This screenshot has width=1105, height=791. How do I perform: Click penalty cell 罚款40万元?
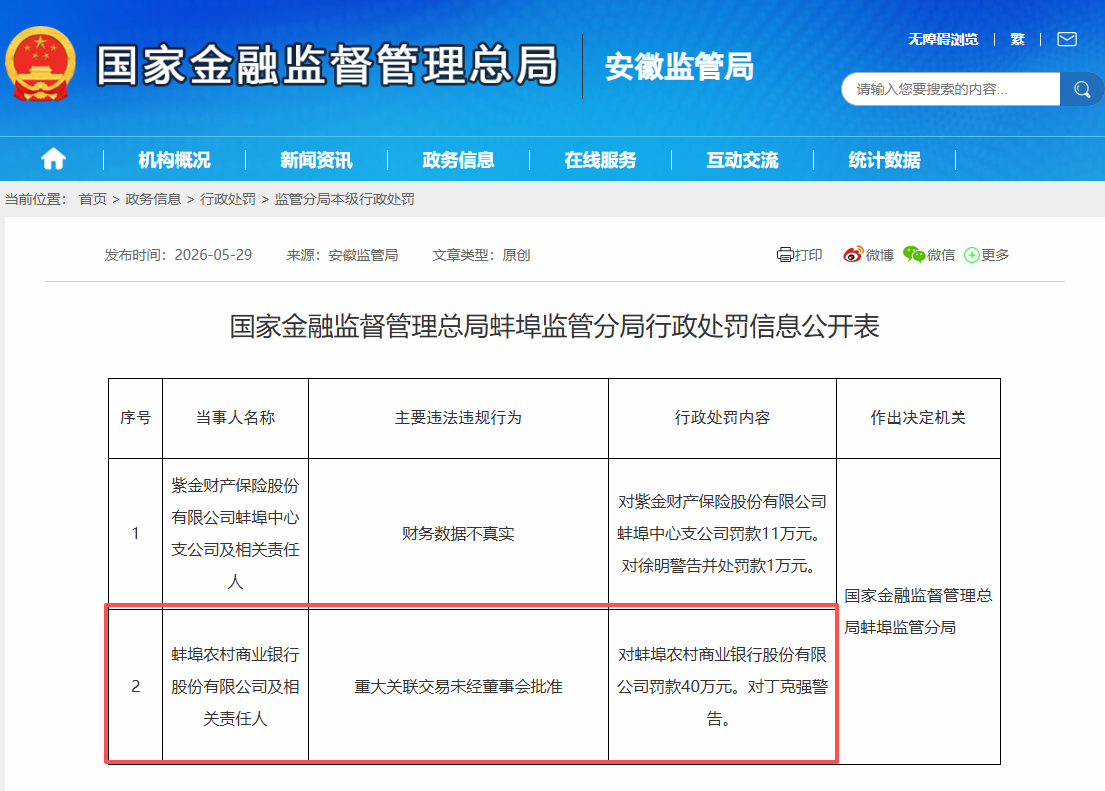click(x=722, y=686)
